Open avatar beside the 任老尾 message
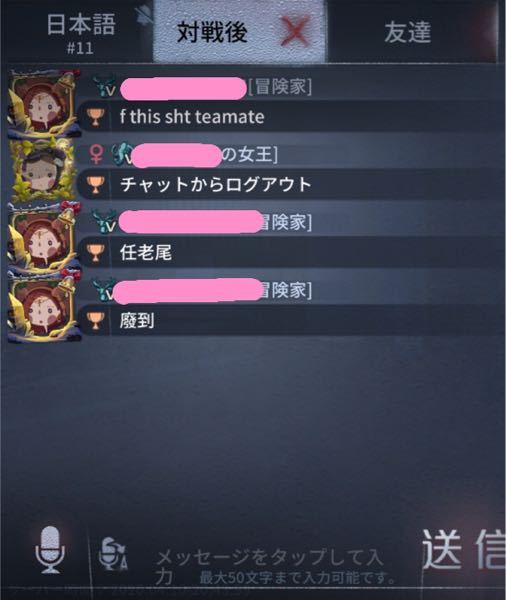The width and height of the screenshot is (506, 600). (x=43, y=238)
